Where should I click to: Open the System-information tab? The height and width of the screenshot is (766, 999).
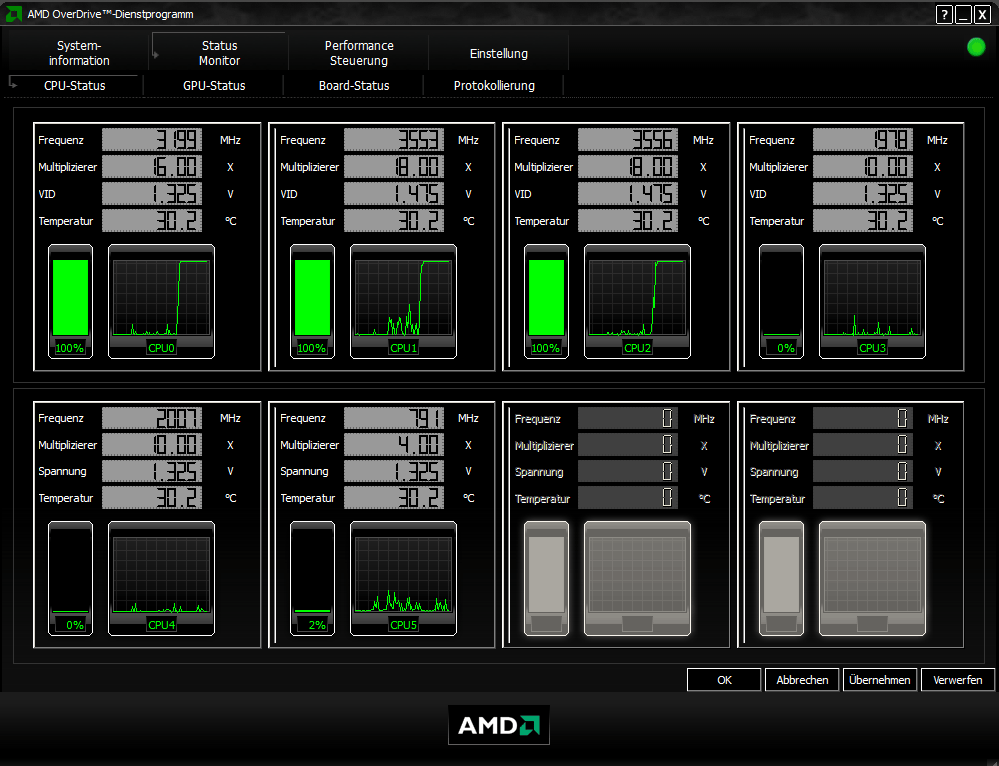tap(79, 53)
